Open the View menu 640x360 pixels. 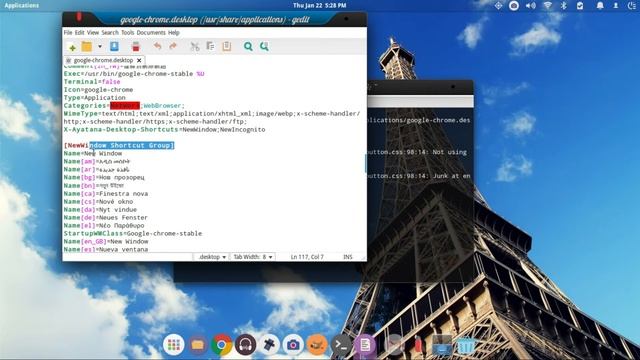(x=93, y=32)
